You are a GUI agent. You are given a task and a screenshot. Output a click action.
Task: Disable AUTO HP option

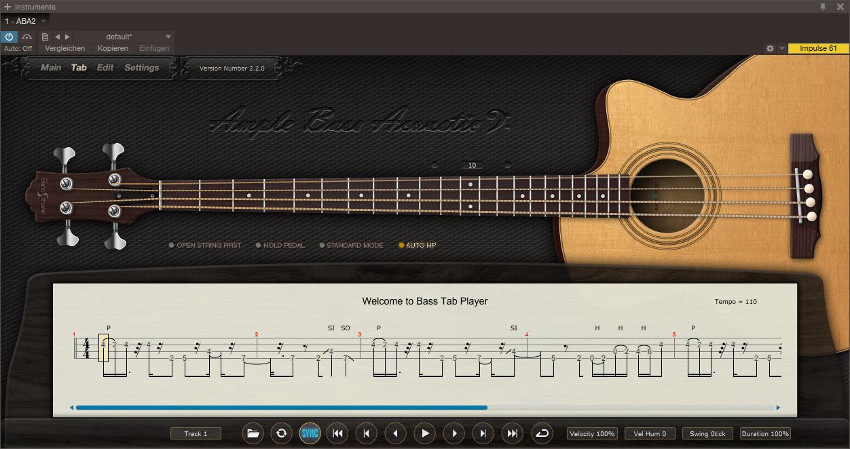417,245
